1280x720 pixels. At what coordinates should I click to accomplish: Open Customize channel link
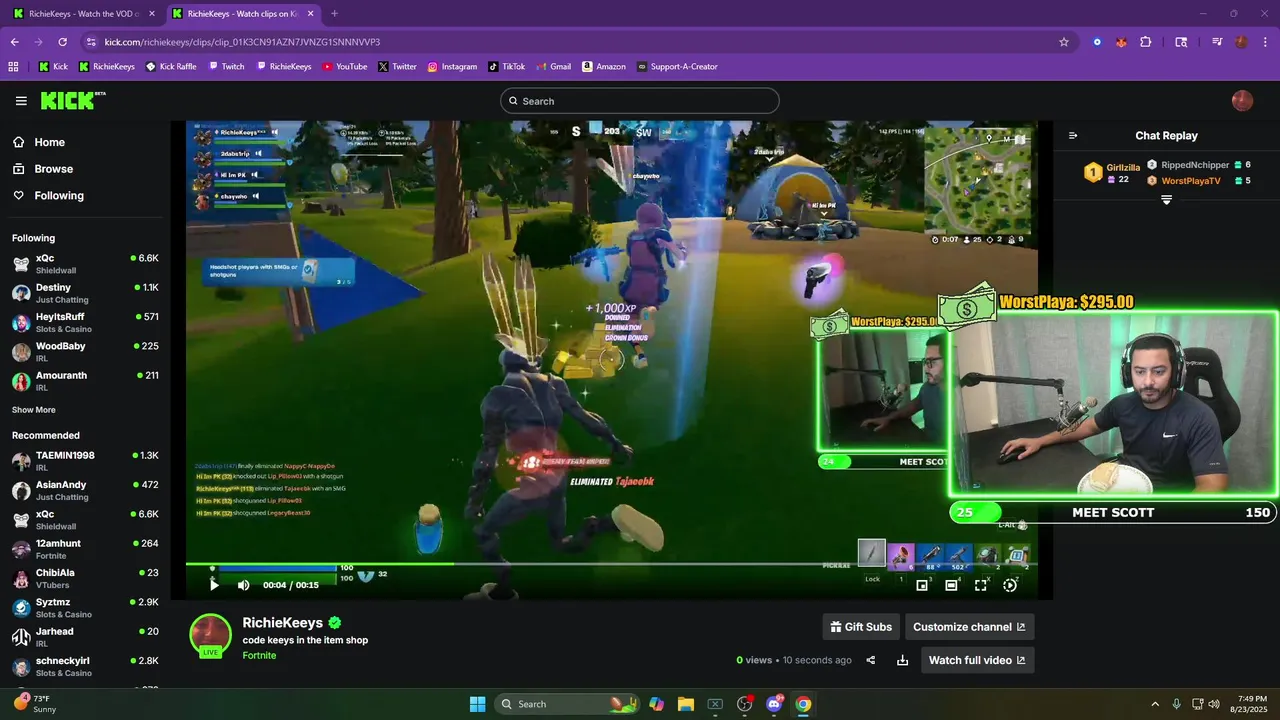coord(969,627)
